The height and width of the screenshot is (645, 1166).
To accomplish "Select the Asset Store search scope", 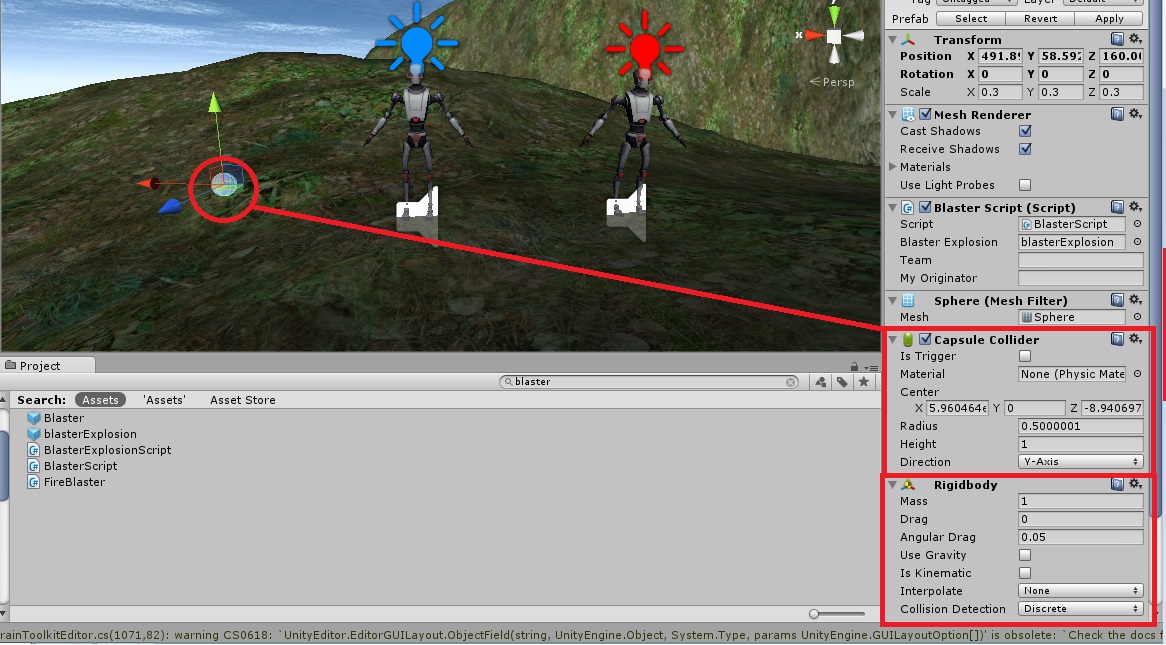I will (242, 399).
